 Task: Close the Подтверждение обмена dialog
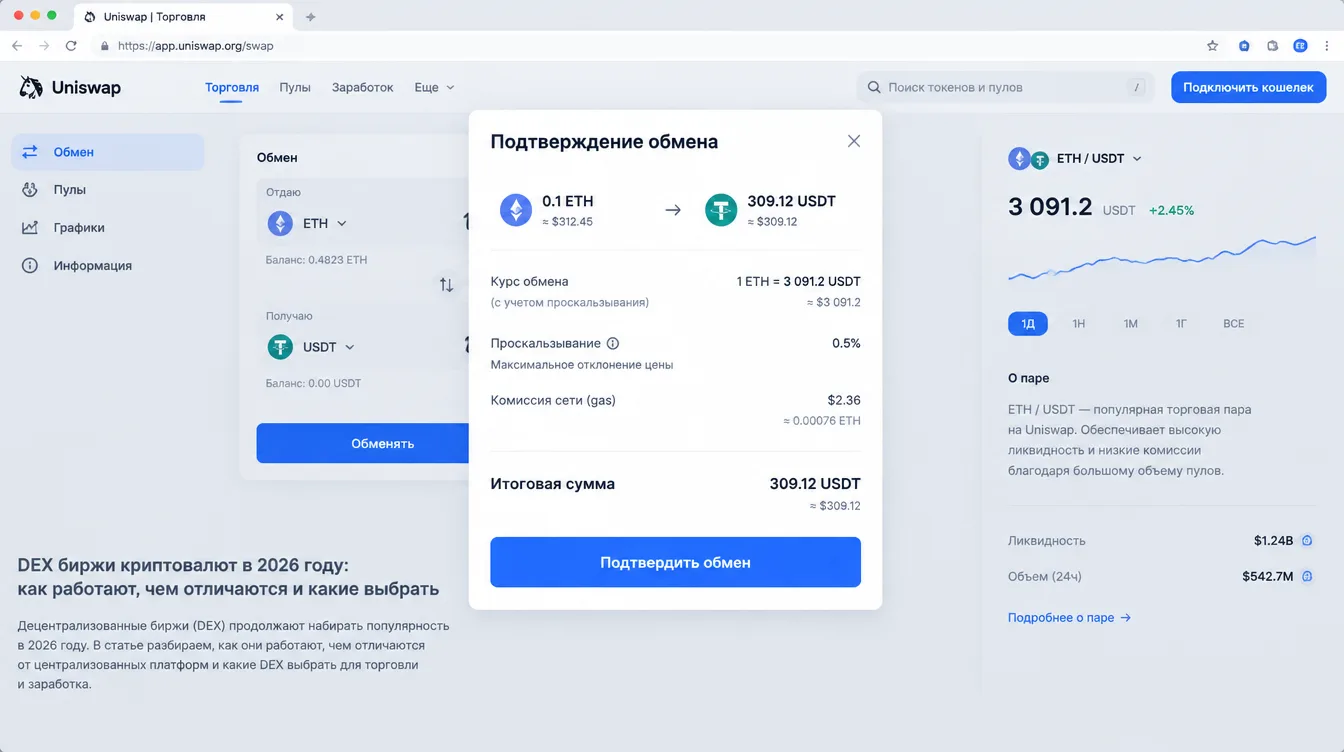[854, 141]
